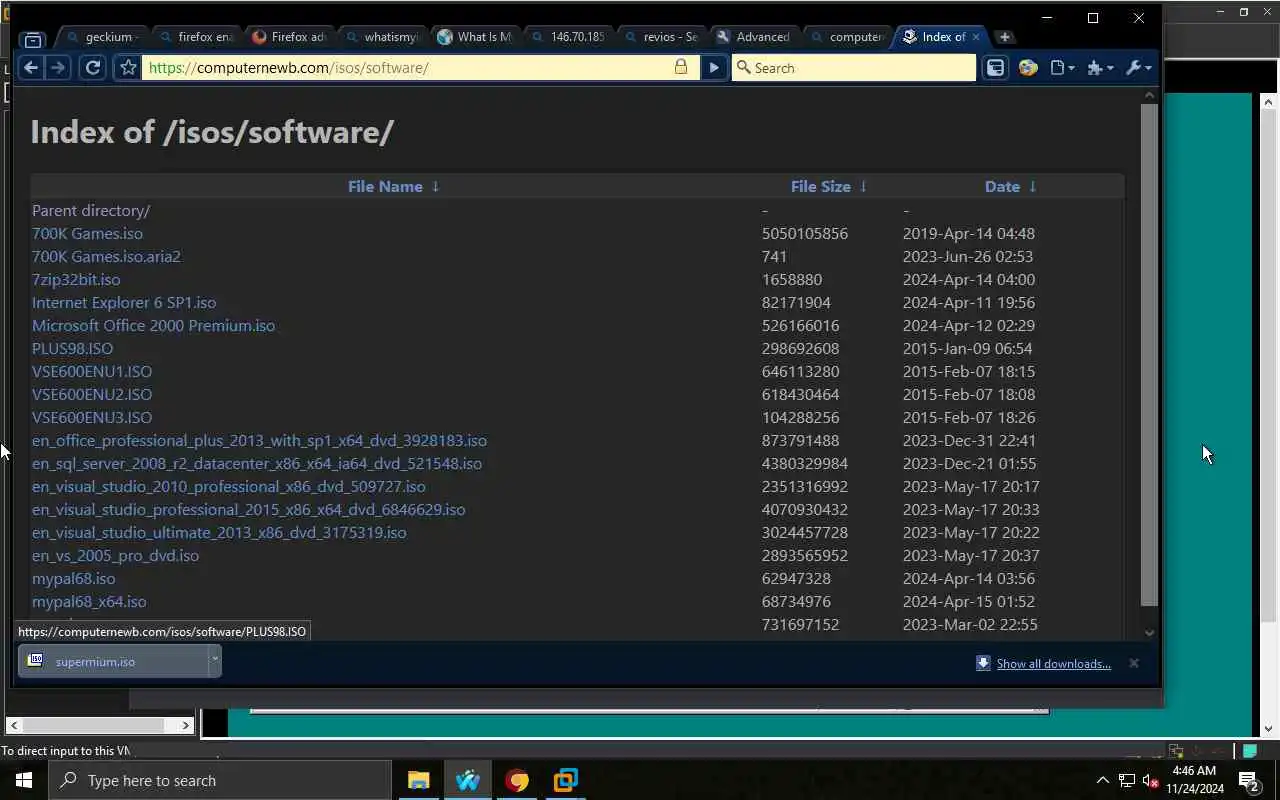Download the SQL Server 2008 R2 iso
Viewport: 1280px width, 800px height.
(x=257, y=463)
